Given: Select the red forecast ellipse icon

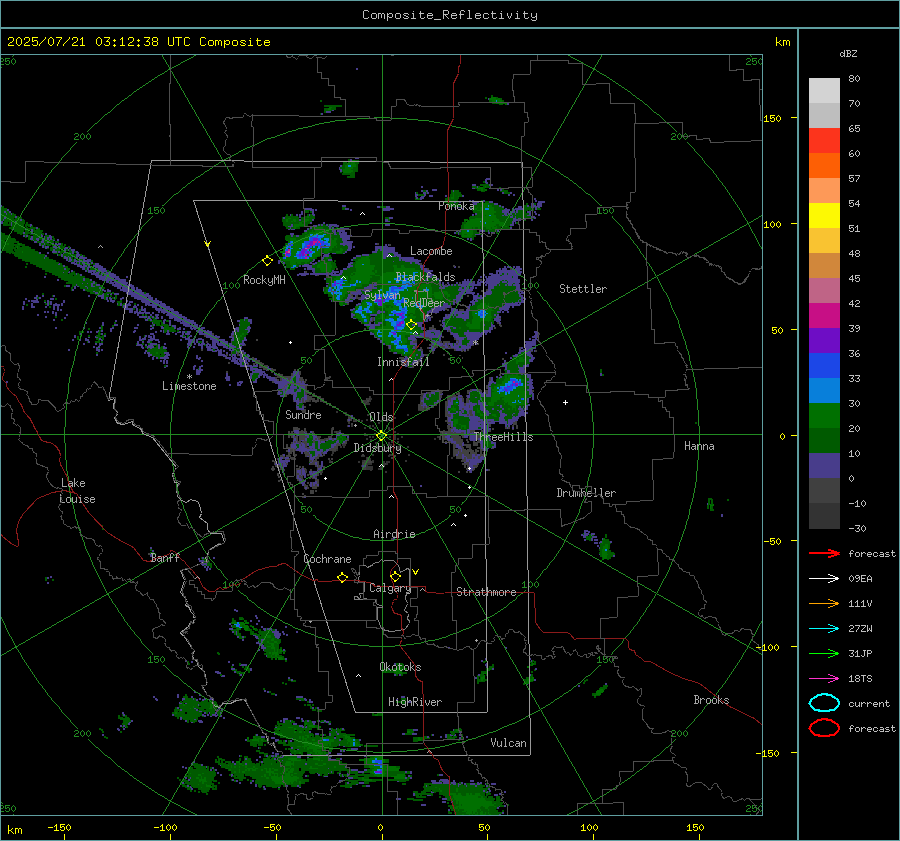Looking at the screenshot, I should [x=824, y=728].
